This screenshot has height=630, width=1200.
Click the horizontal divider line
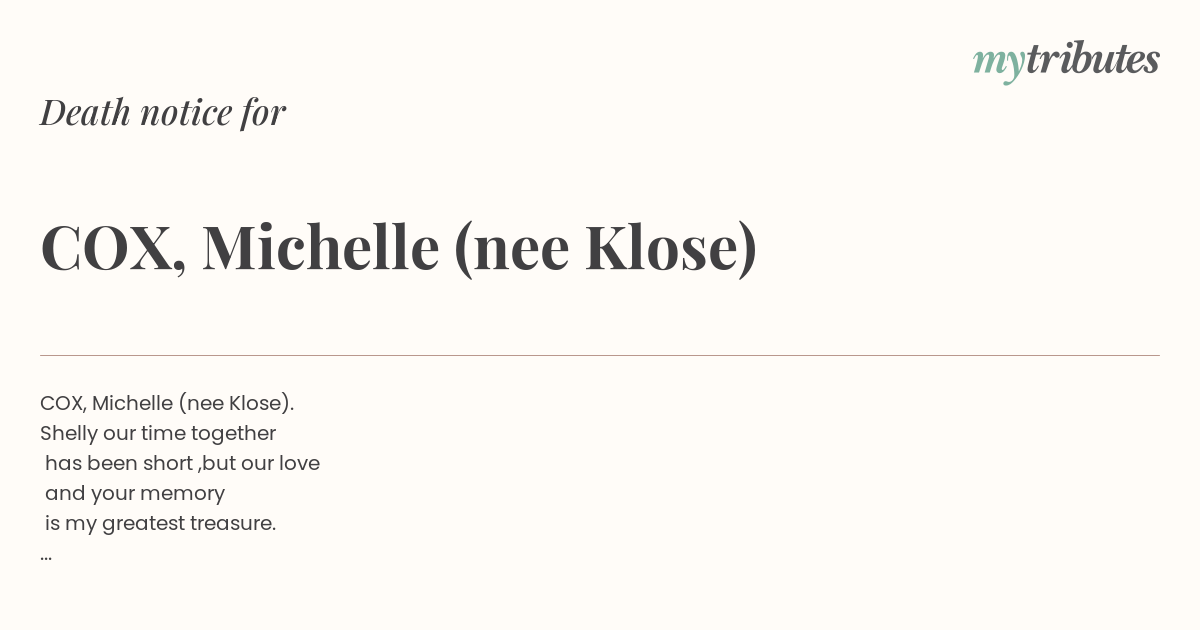tap(600, 355)
